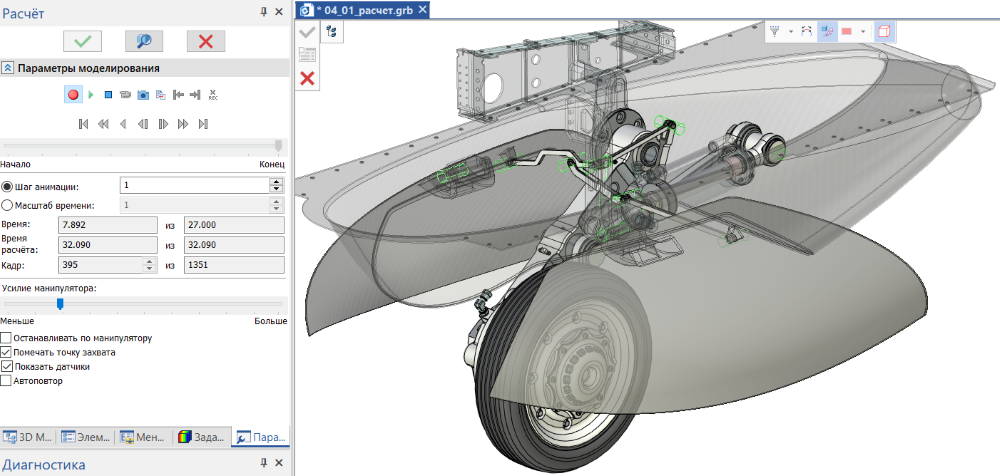Click the preview magnifier button
Screen dimensions: 1000x476
pyautogui.click(x=143, y=41)
